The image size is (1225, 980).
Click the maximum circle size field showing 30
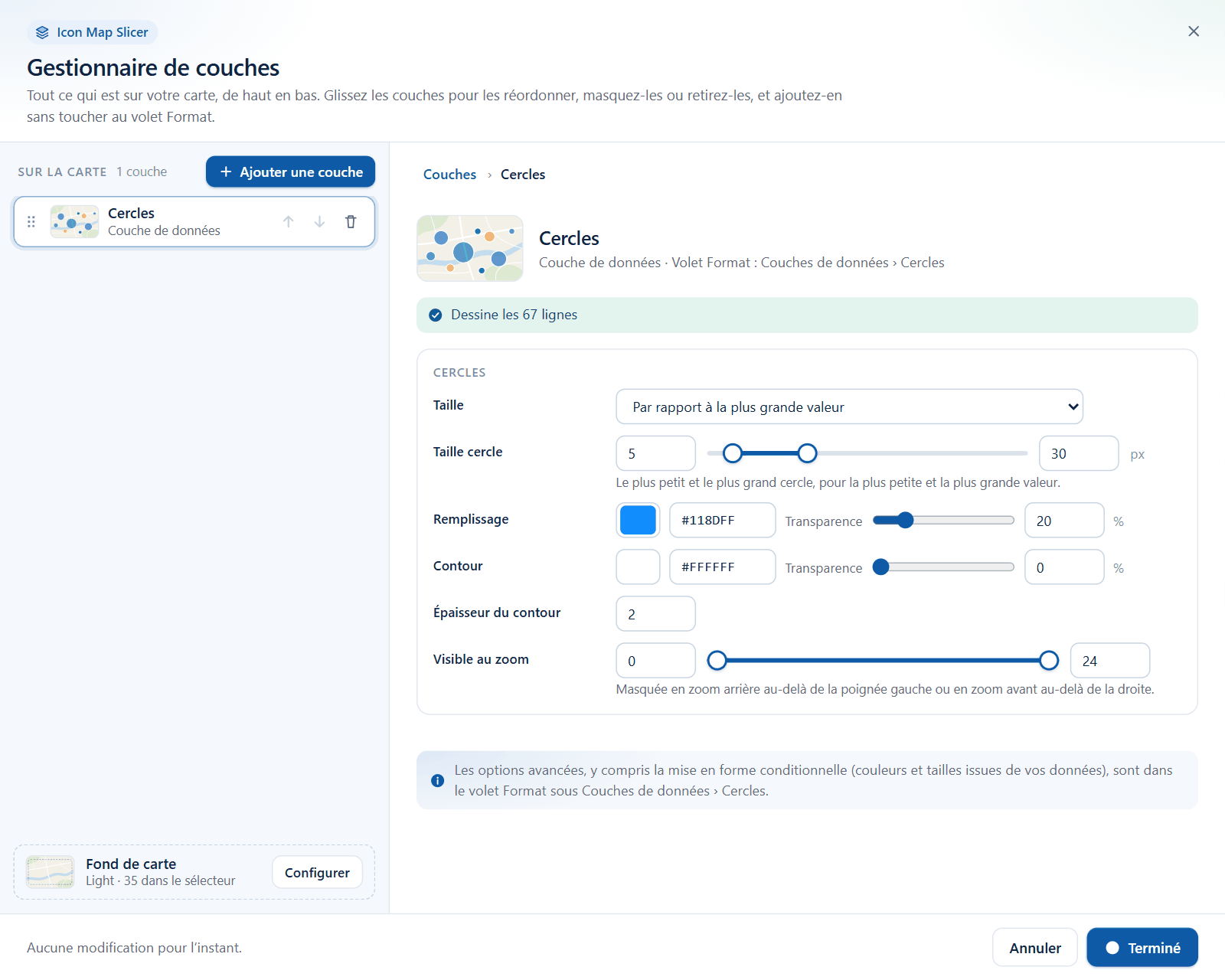1079,453
